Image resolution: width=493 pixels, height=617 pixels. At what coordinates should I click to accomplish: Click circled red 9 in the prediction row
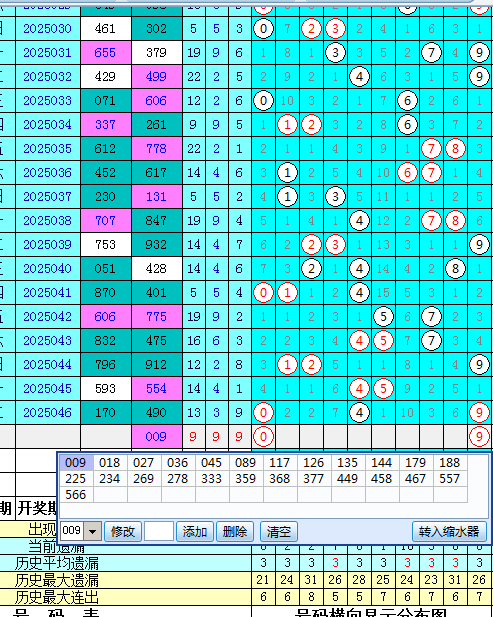click(x=479, y=436)
